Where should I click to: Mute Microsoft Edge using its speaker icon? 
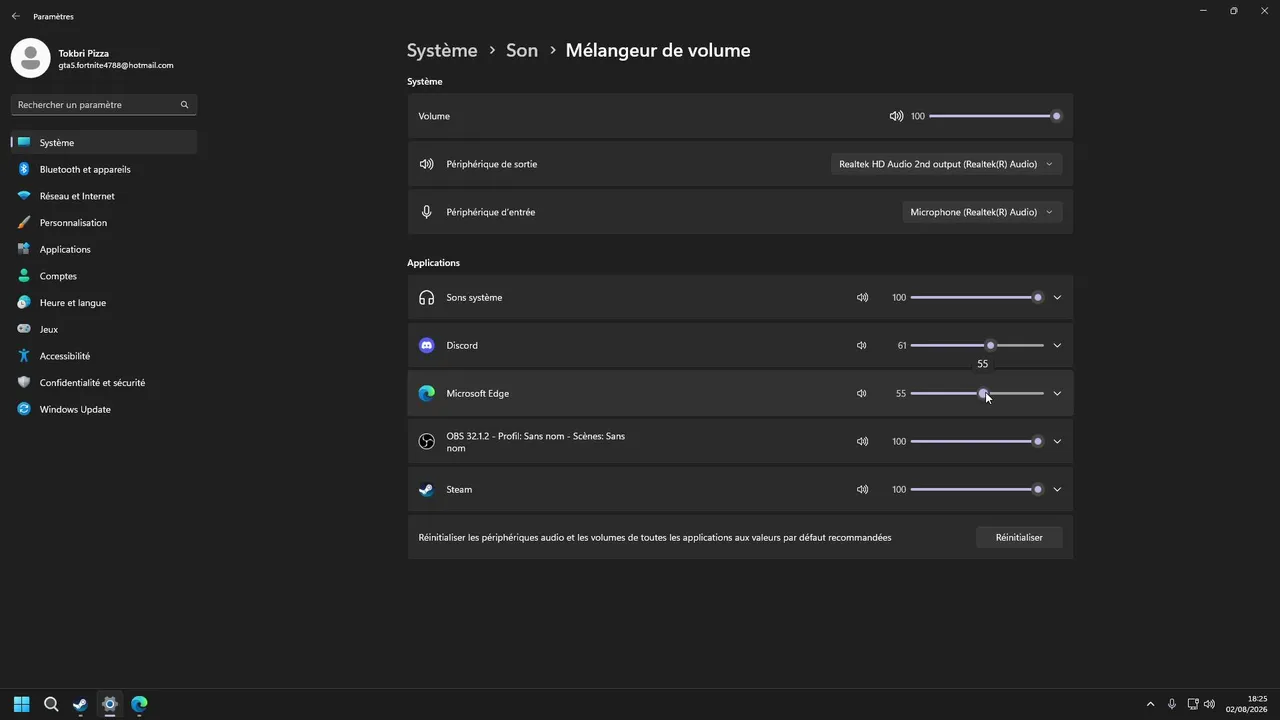[862, 393]
